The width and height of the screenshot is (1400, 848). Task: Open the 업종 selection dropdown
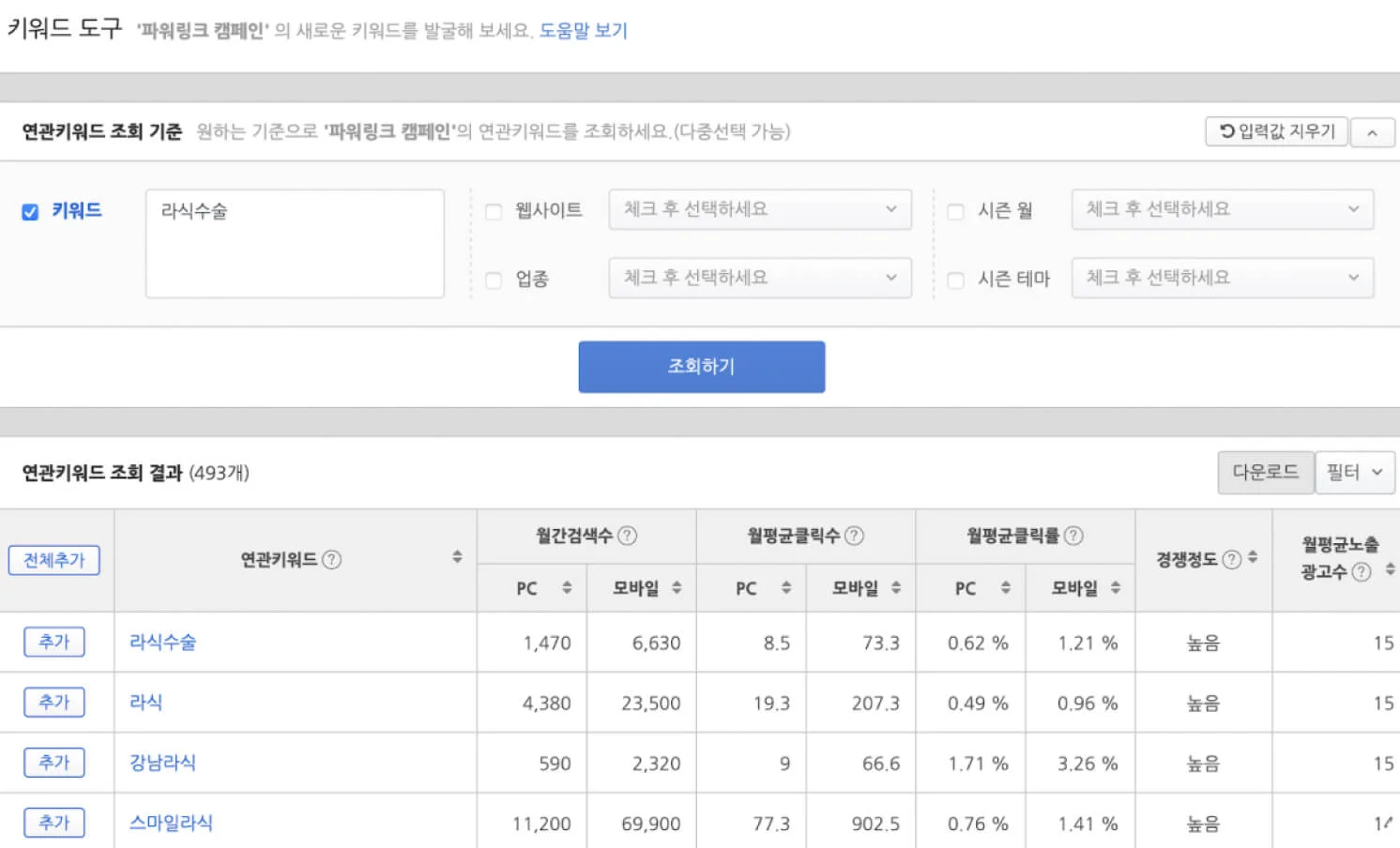(x=760, y=278)
